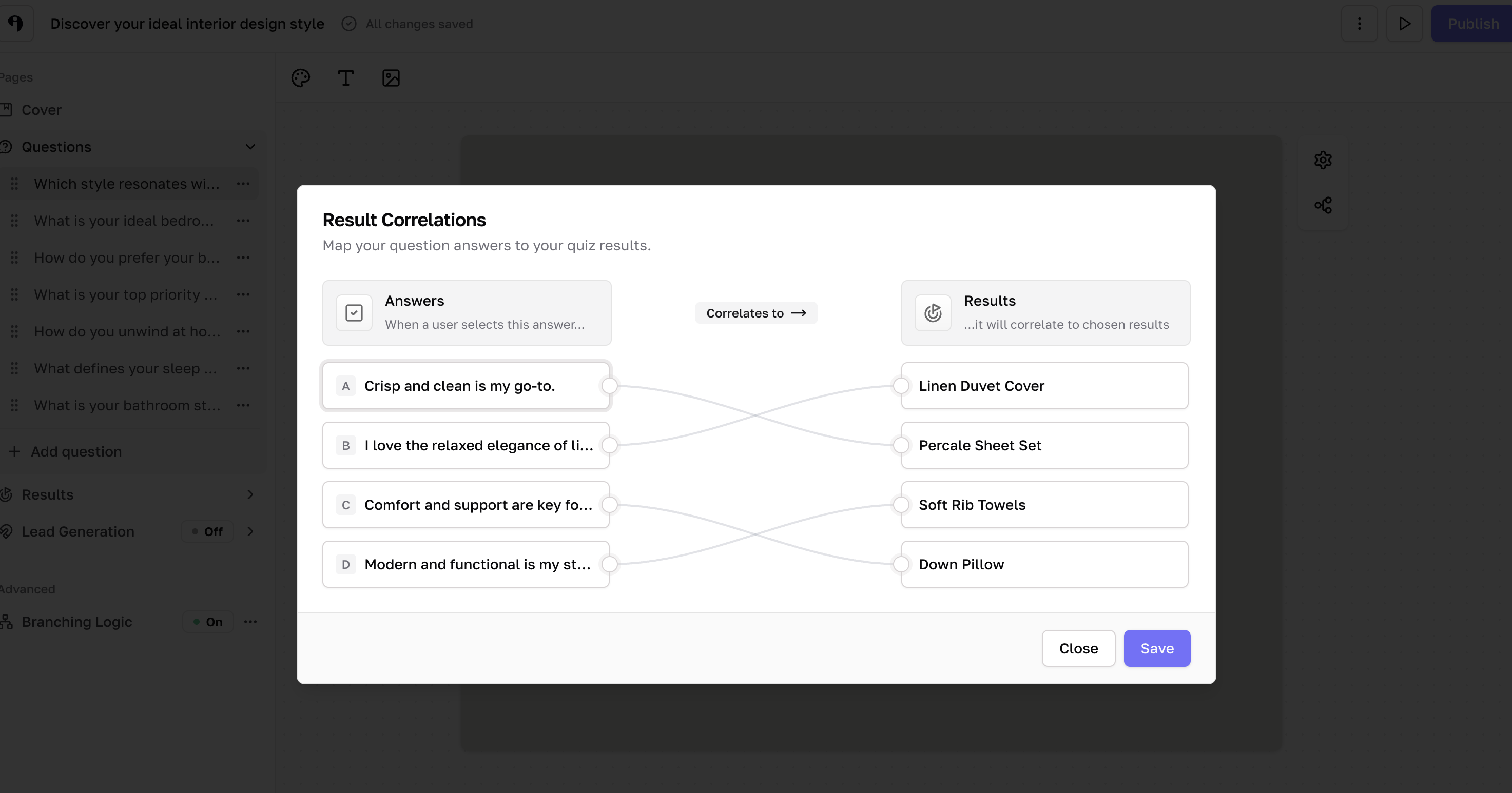Click the Save button

[1156, 648]
